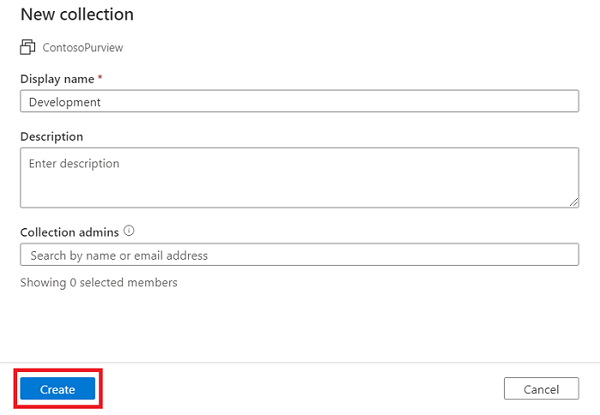The width and height of the screenshot is (600, 415).
Task: Click the Description label
Action: click(52, 136)
